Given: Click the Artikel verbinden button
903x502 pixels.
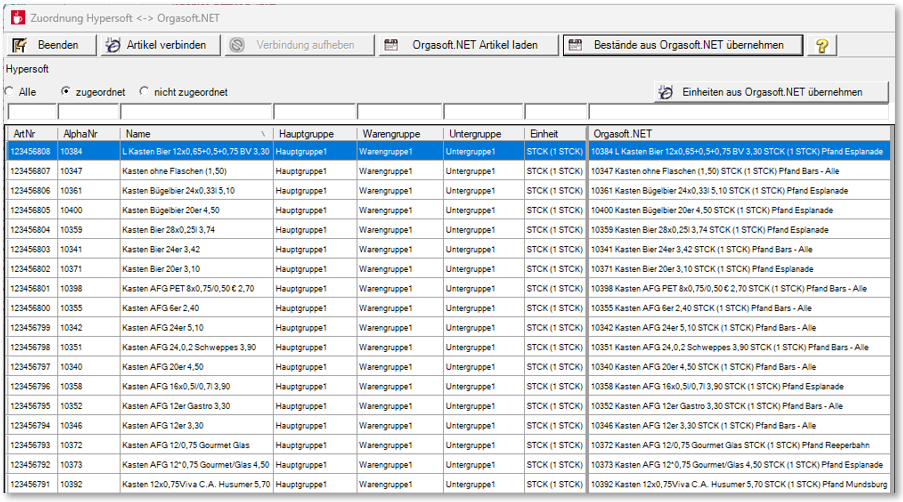Looking at the screenshot, I should click(x=161, y=45).
